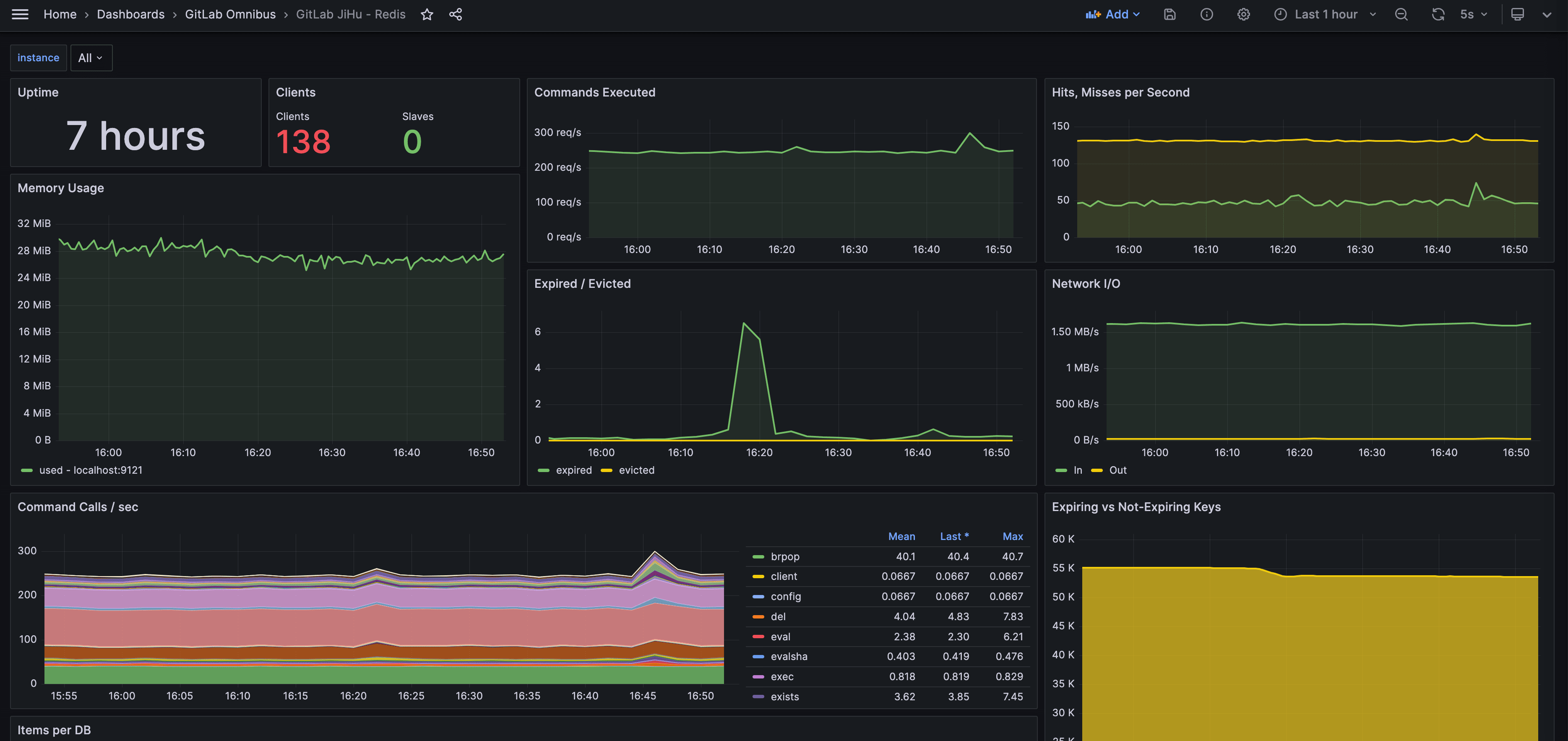Toggle the evicted series in legend
The height and width of the screenshot is (741, 1568).
click(x=636, y=470)
